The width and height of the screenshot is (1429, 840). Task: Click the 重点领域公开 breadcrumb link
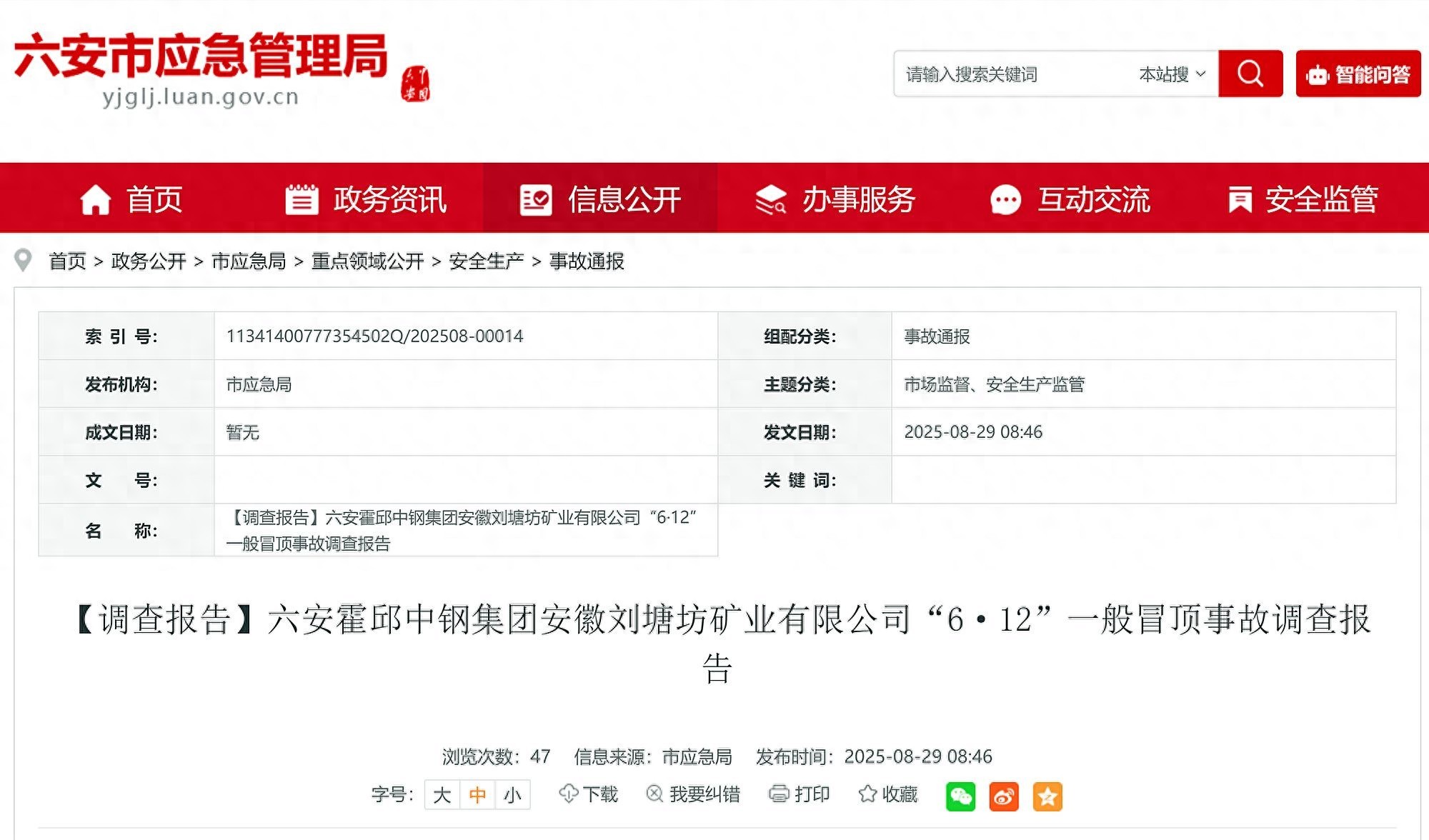click(x=367, y=261)
